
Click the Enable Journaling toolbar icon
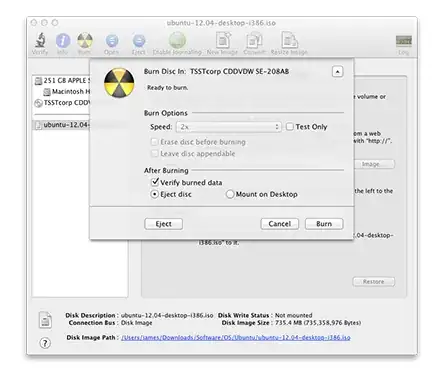[x=177, y=40]
